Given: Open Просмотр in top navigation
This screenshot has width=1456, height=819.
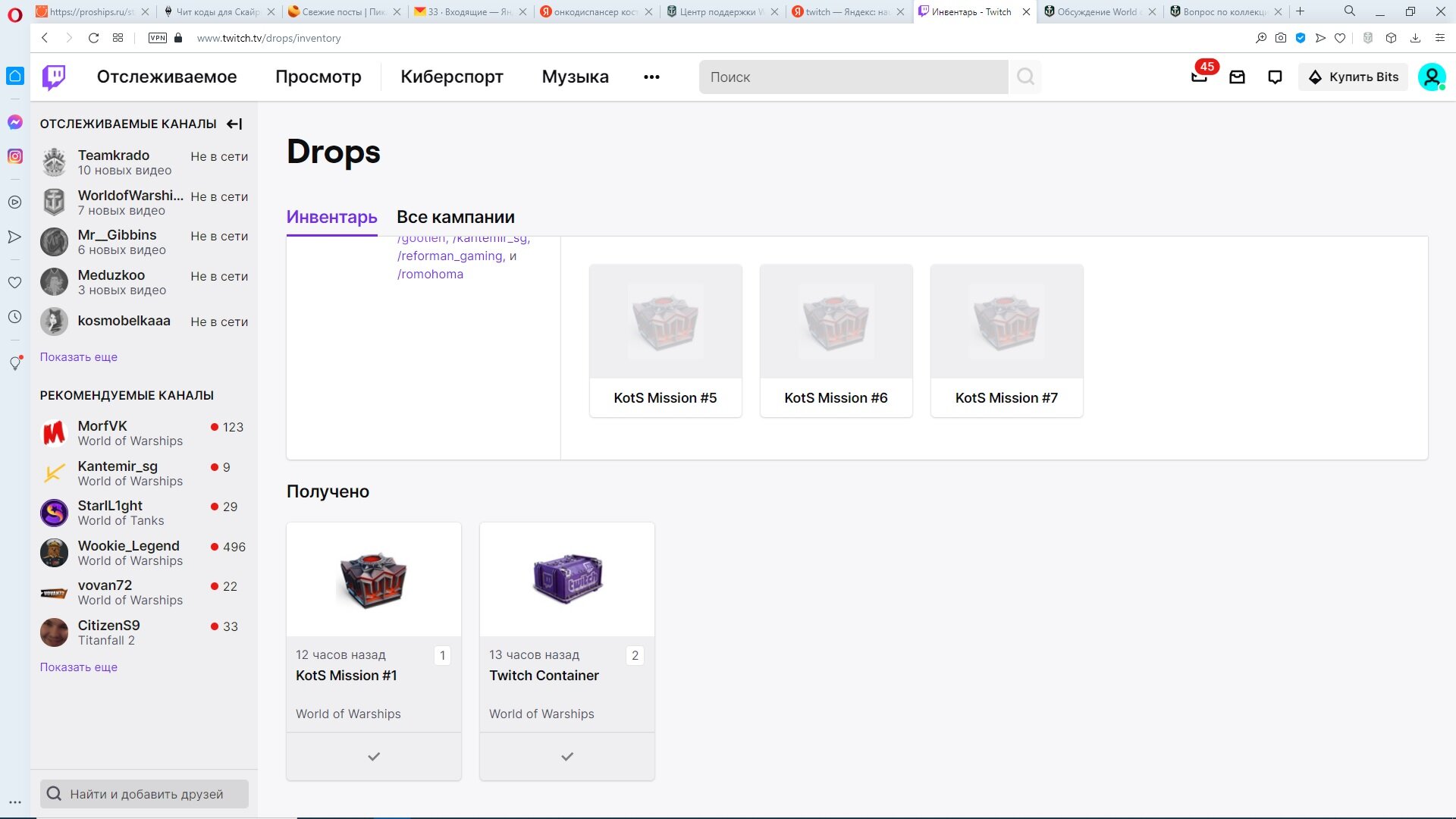Looking at the screenshot, I should pos(318,77).
